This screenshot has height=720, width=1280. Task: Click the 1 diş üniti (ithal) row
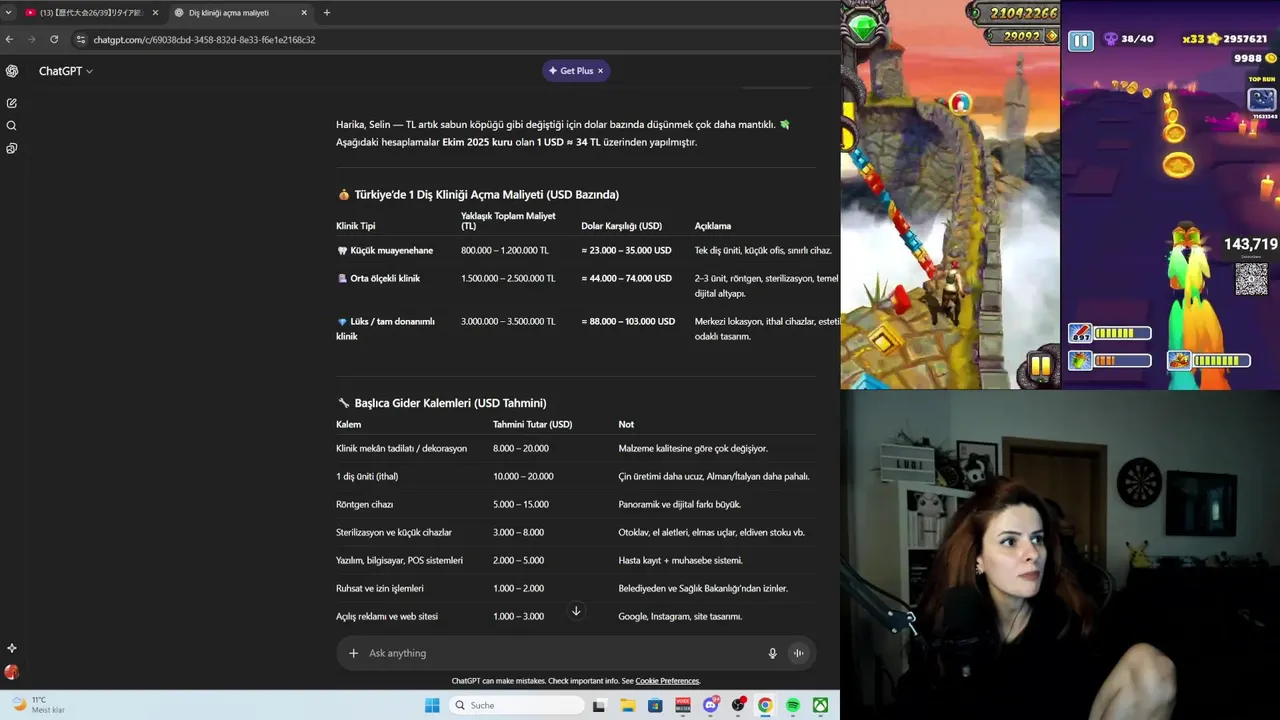point(575,476)
